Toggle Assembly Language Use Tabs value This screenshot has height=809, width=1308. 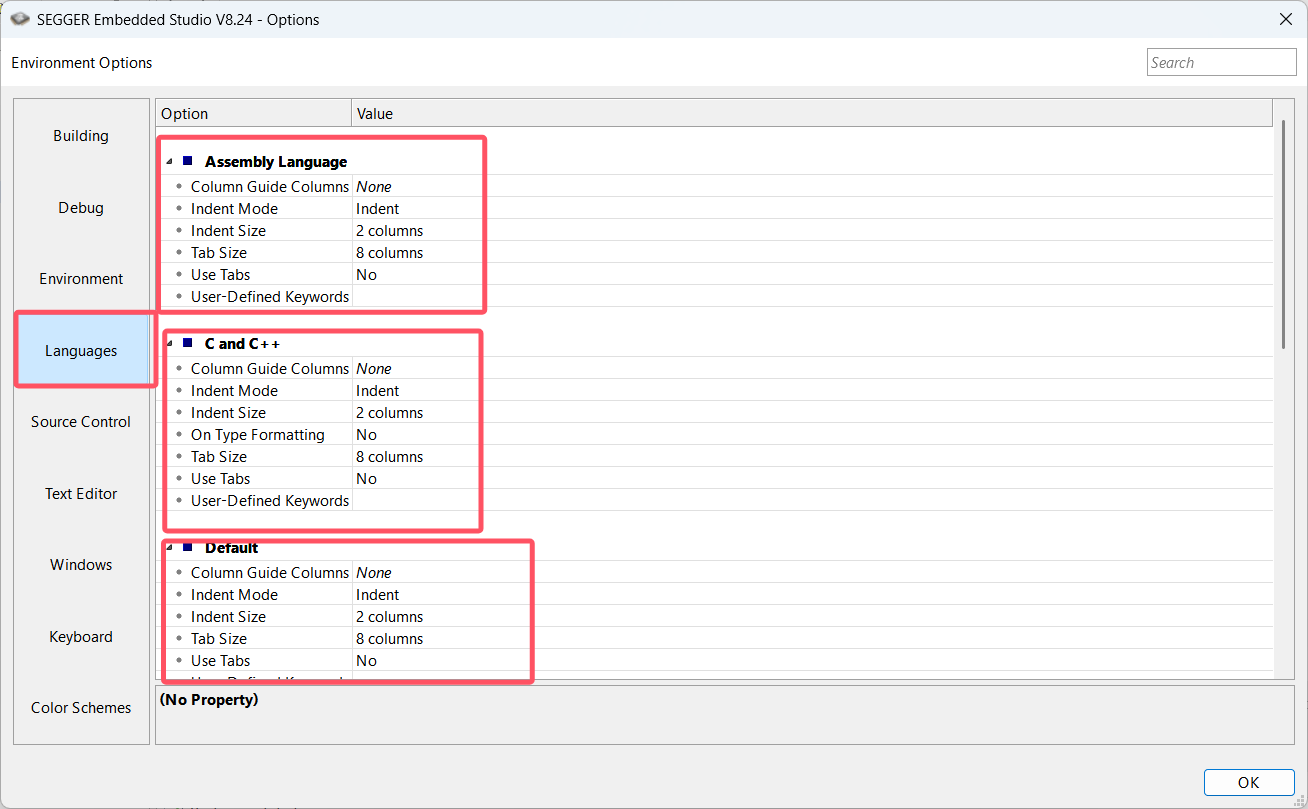tap(812, 275)
